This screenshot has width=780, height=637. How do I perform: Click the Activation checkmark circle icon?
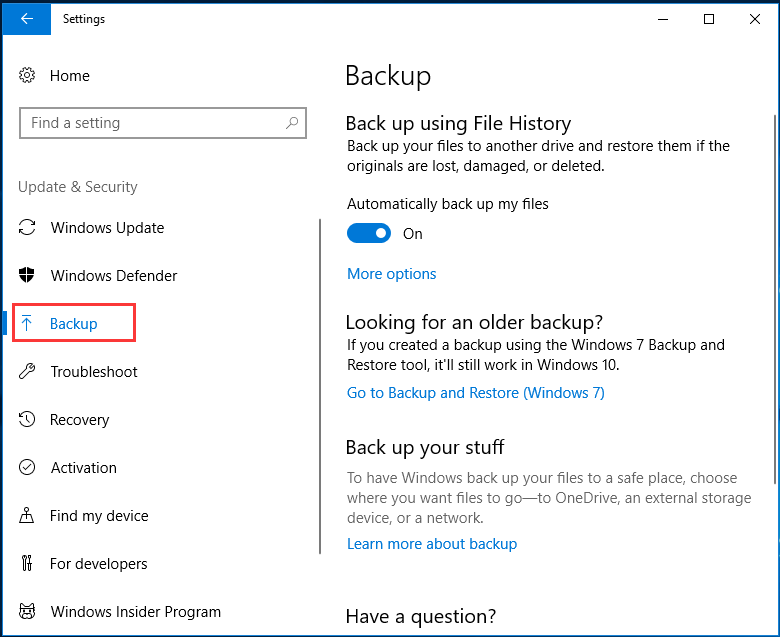(x=27, y=467)
